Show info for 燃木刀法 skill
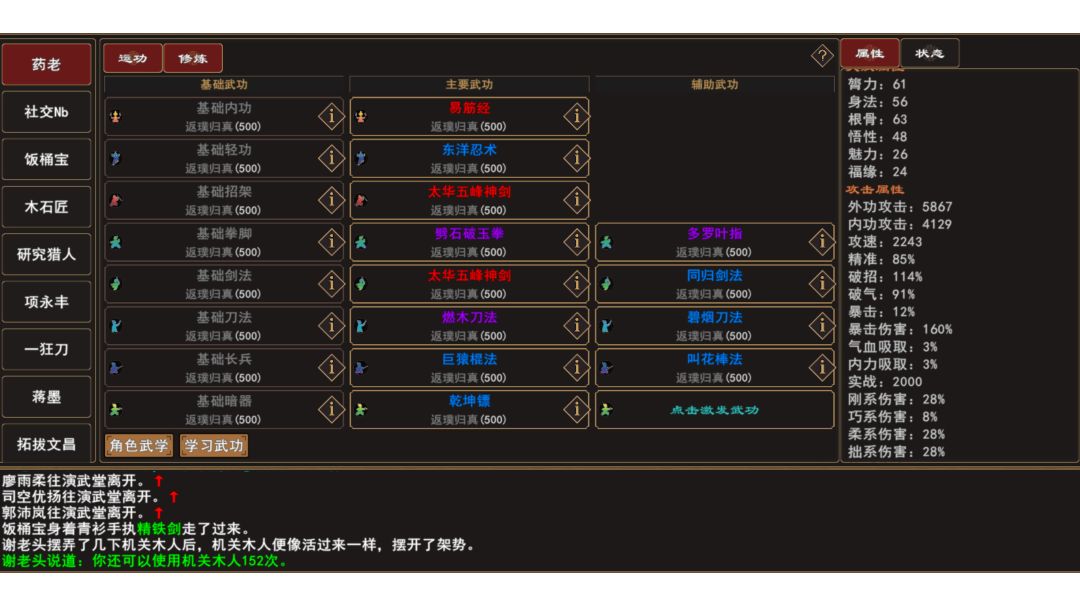The image size is (1080, 606). pos(576,326)
